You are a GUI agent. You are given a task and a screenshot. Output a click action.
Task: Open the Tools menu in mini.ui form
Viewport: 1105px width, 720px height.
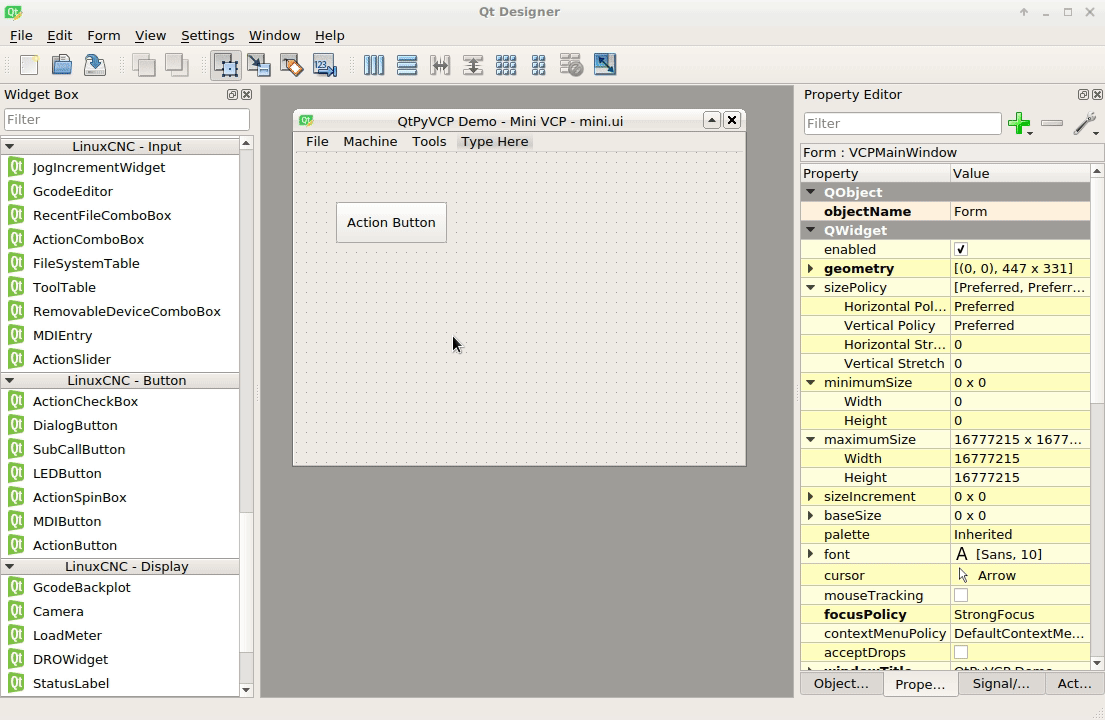click(x=429, y=142)
